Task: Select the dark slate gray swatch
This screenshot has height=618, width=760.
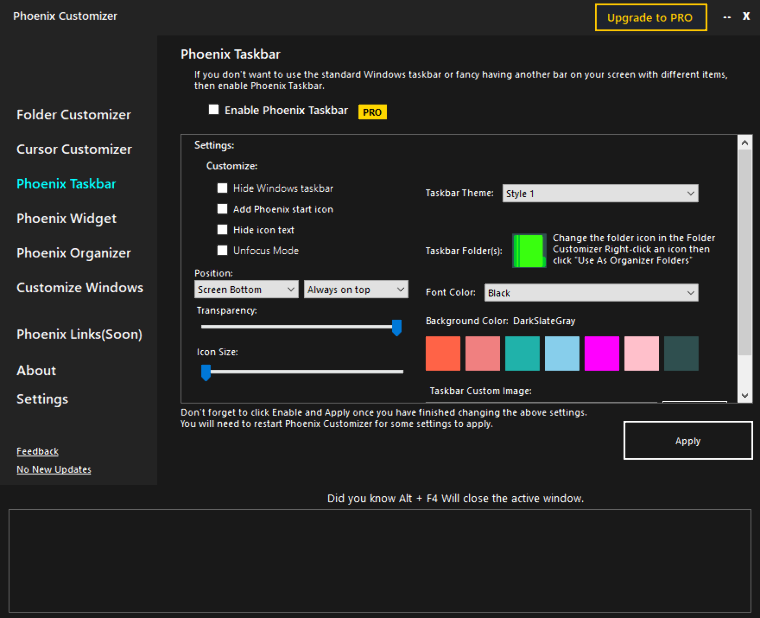Action: click(681, 353)
